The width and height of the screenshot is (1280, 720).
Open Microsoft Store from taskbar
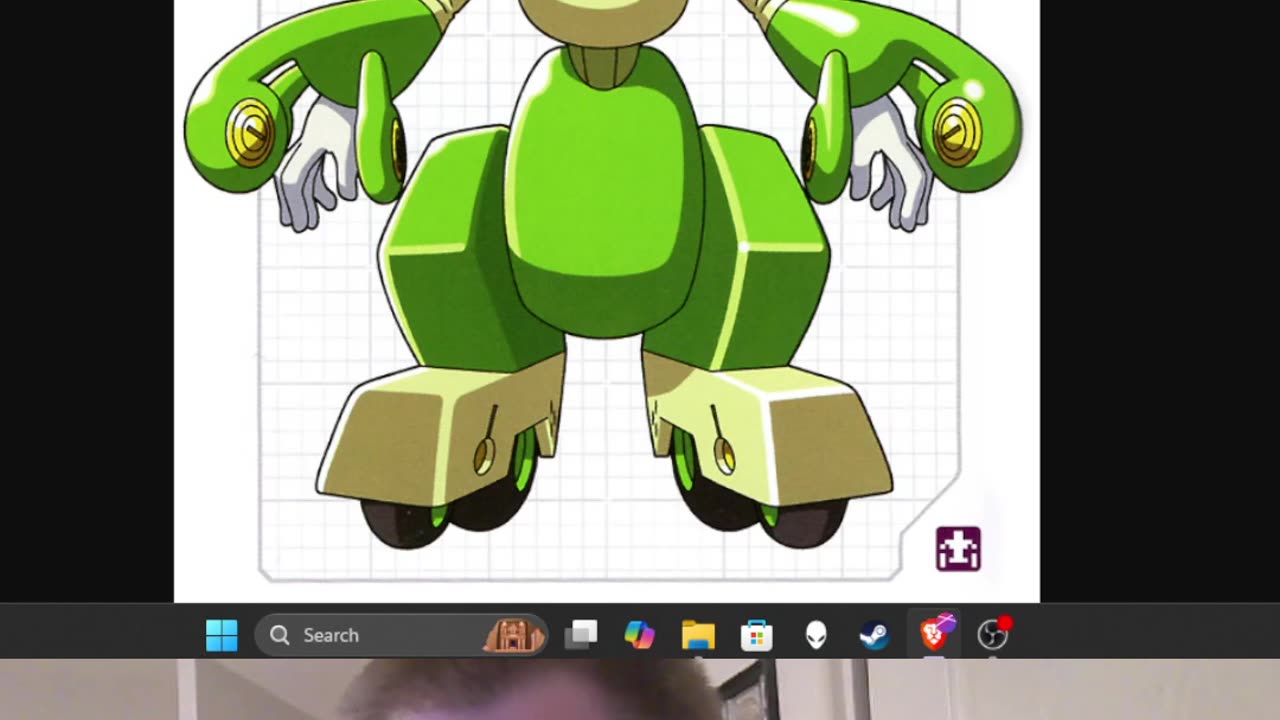coord(757,635)
